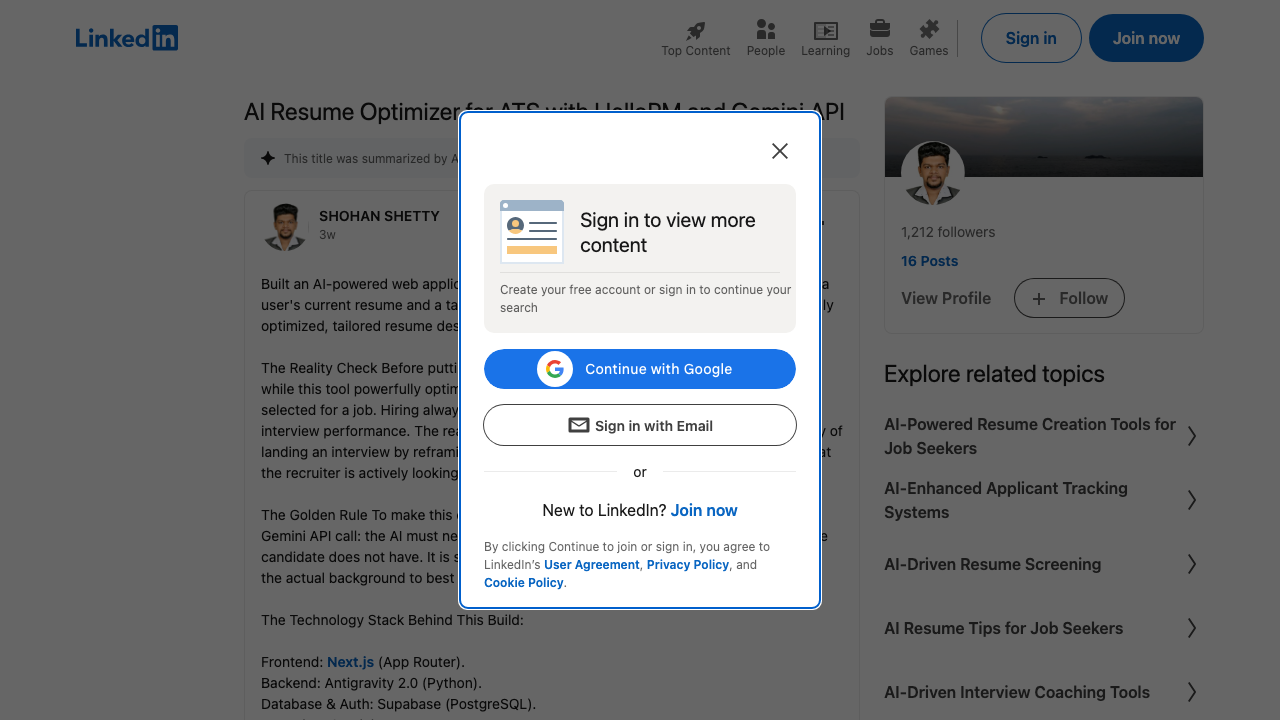Click the 'Create your free account' description
Viewport: 1280px width, 720px height.
coord(645,299)
